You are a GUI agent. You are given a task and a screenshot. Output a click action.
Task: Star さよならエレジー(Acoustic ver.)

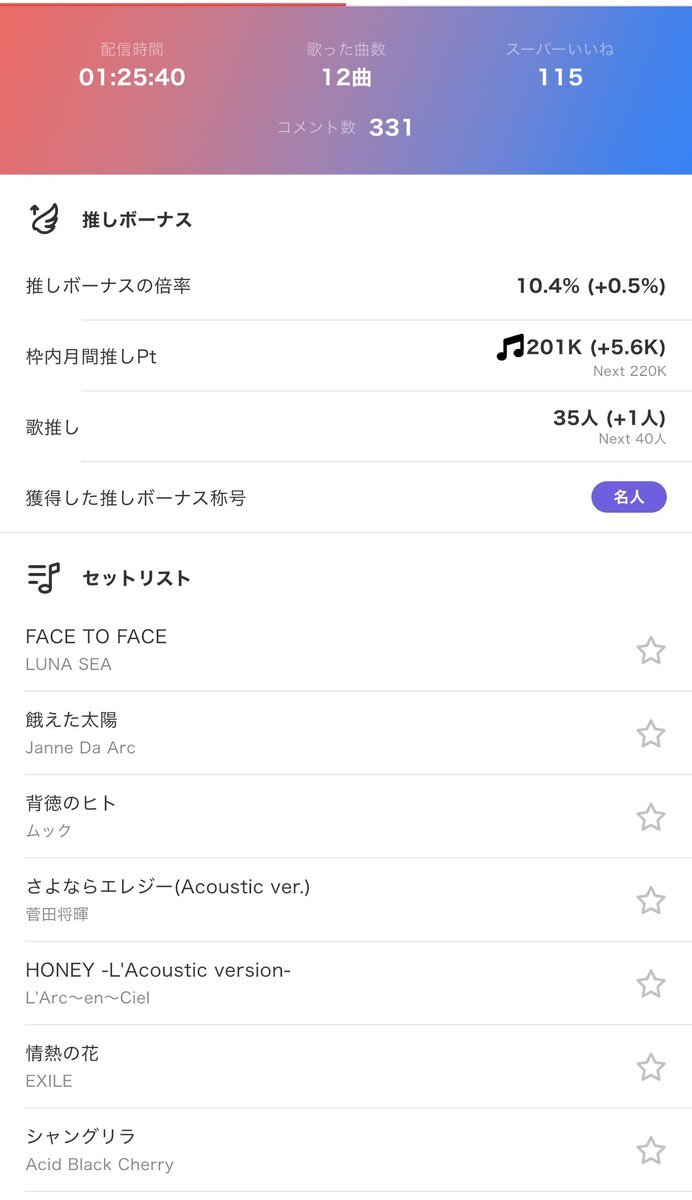click(x=651, y=900)
